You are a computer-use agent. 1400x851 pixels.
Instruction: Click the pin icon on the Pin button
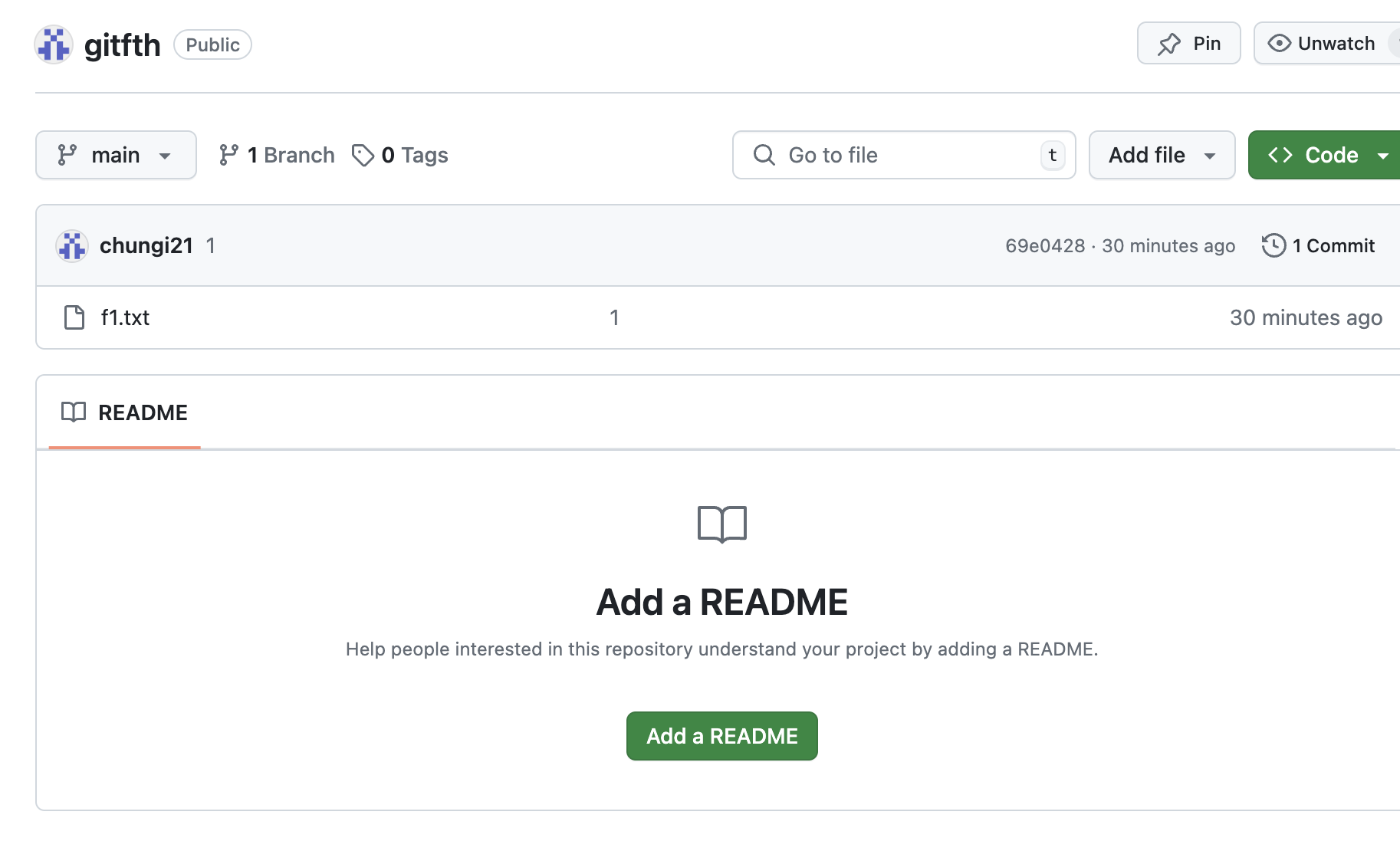(x=1169, y=44)
